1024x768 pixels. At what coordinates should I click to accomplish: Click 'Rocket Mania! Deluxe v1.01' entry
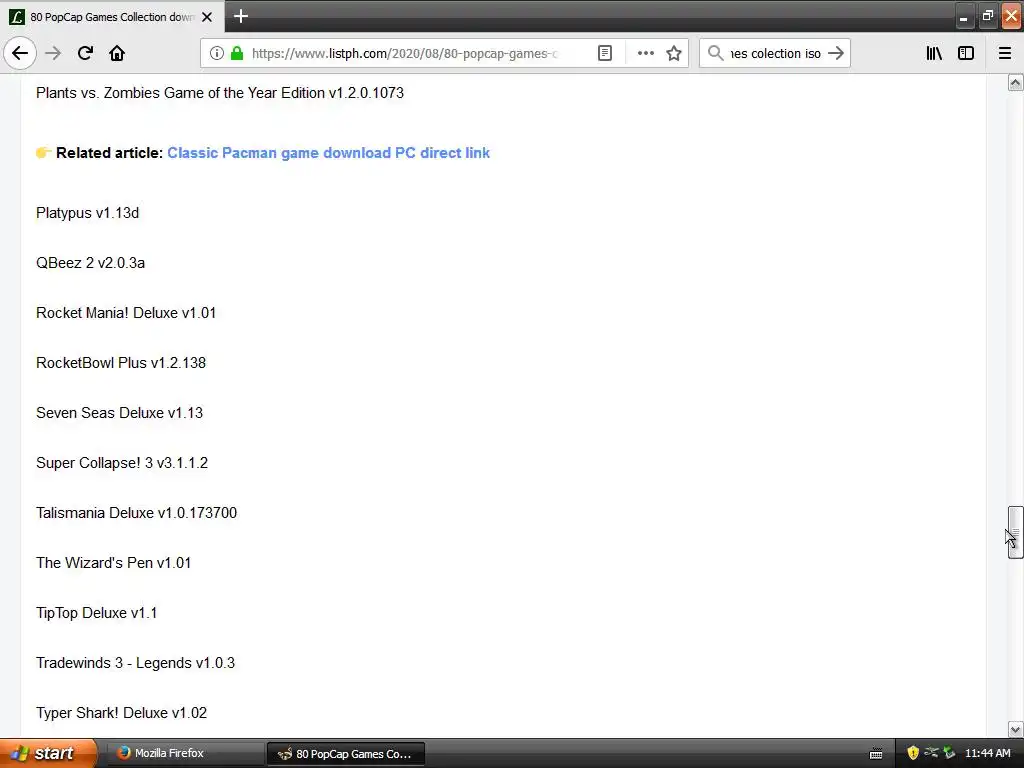point(126,313)
